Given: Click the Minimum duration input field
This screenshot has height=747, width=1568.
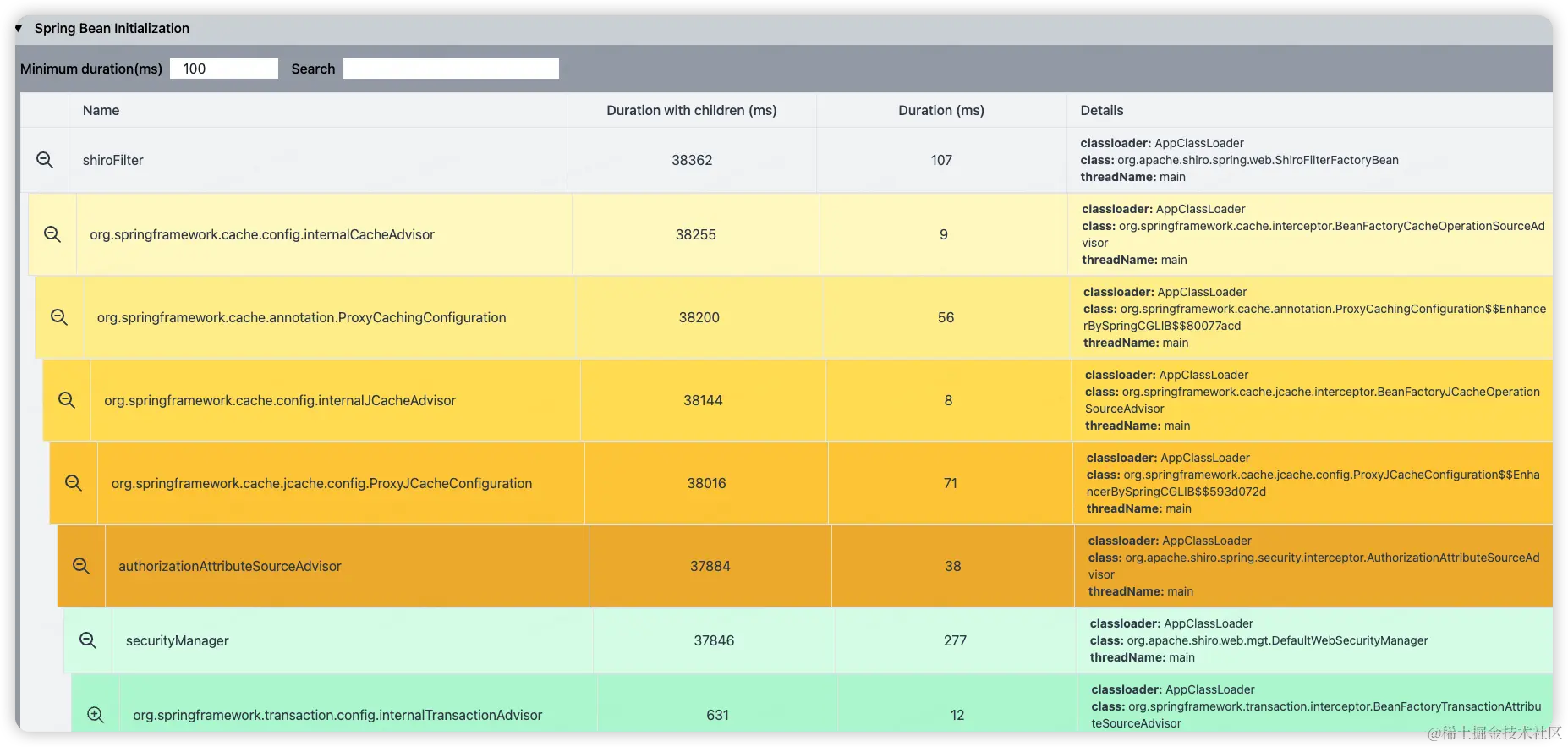Looking at the screenshot, I should 224,69.
